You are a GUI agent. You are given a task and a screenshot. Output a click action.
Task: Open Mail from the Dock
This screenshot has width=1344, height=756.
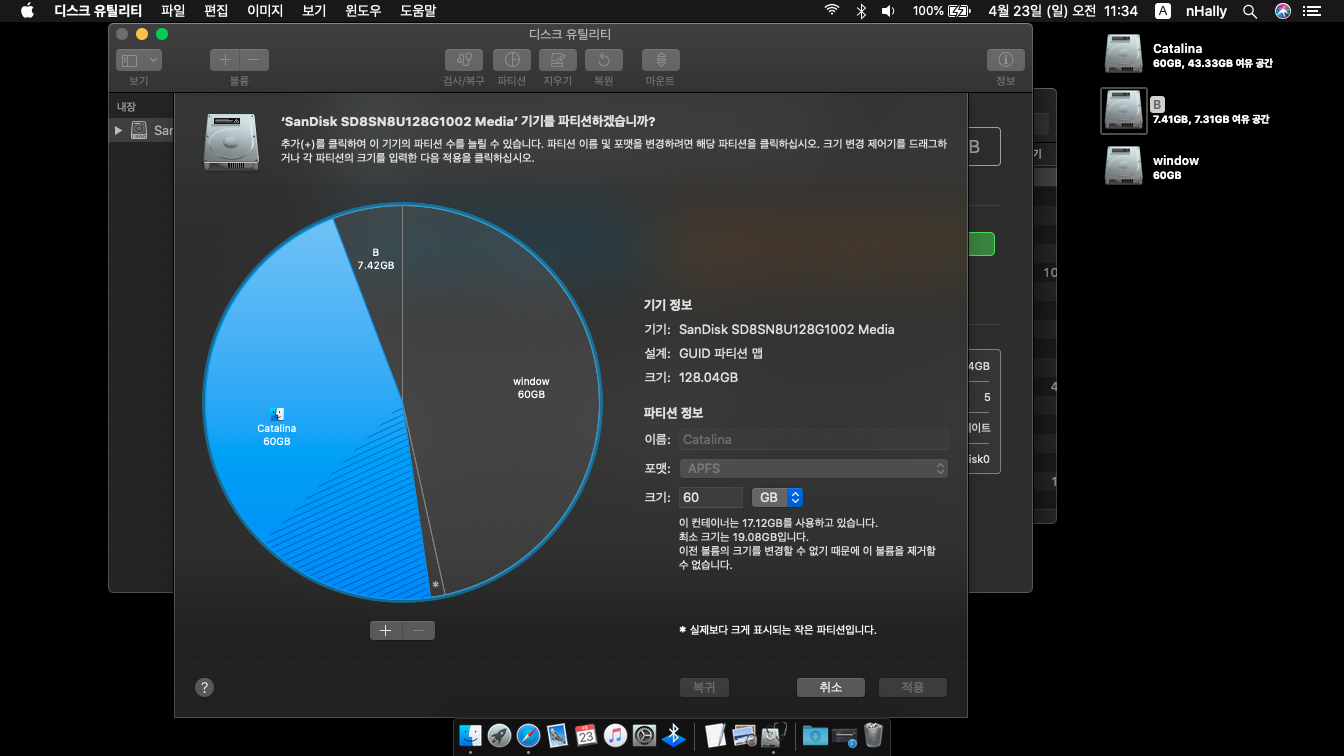[557, 735]
